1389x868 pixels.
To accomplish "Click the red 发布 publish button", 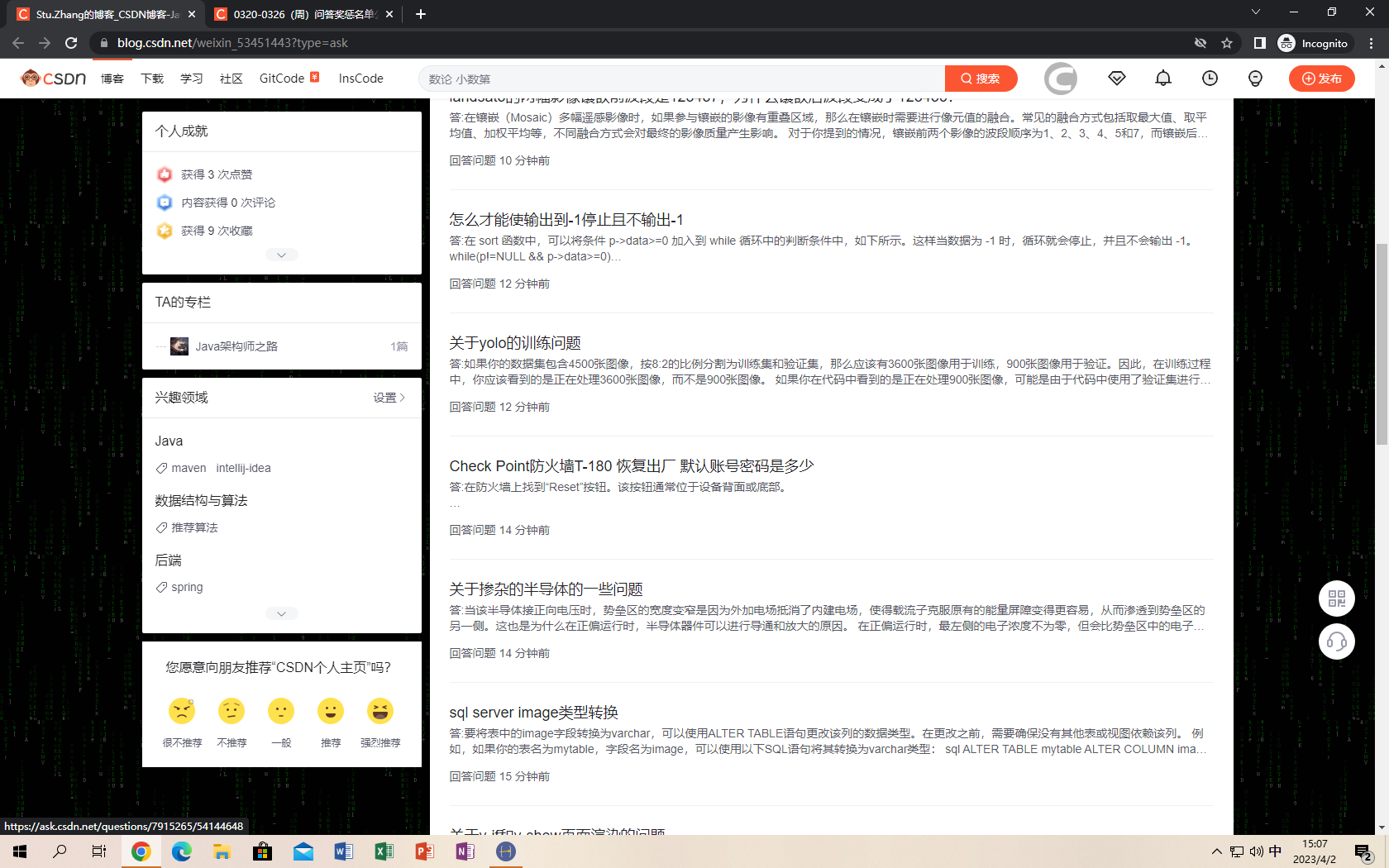I will [1321, 79].
